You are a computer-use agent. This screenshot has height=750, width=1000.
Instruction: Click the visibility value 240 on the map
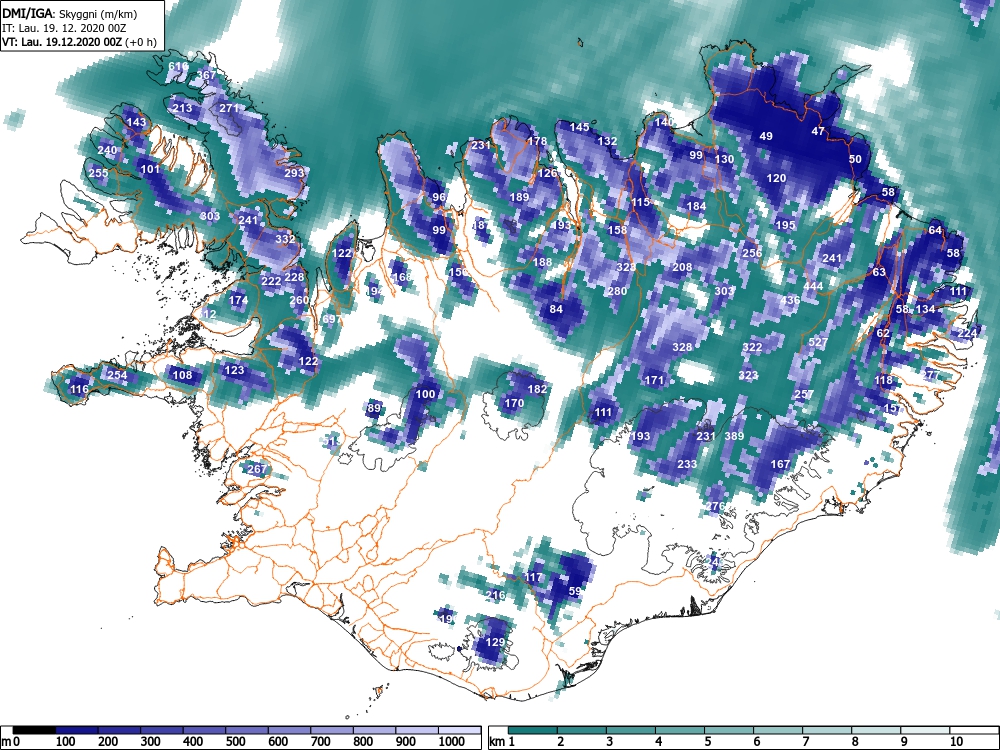click(x=107, y=151)
